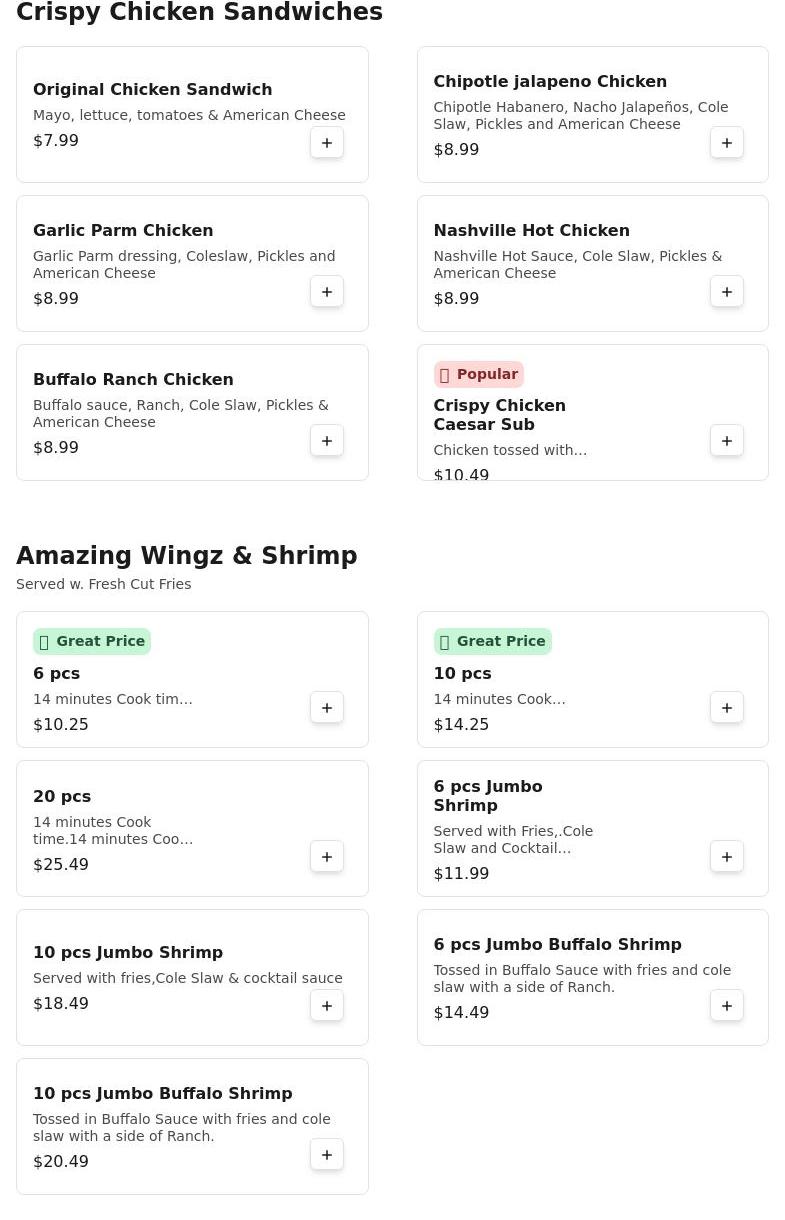Add Buffalo Ranch Chicken to cart

[x=327, y=441]
